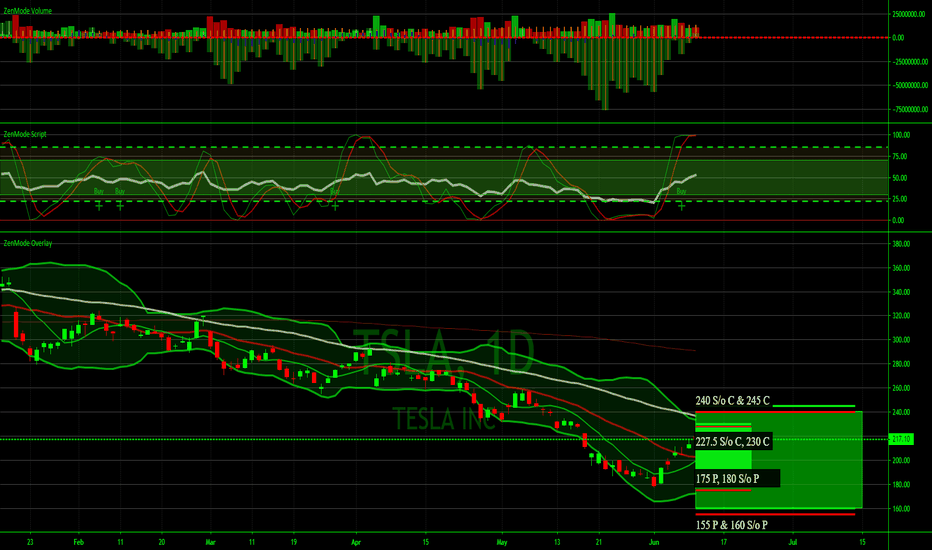
Task: Click the Jul date axis label
Action: [793, 542]
